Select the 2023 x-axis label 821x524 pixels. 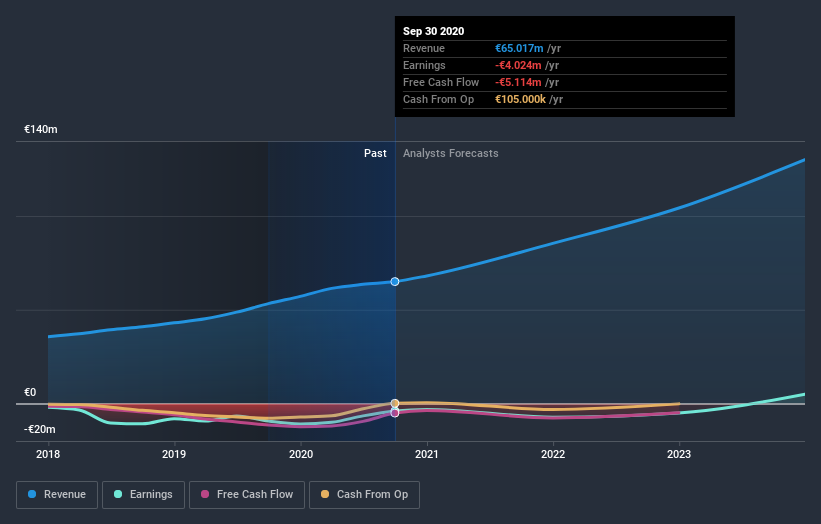[x=679, y=454]
